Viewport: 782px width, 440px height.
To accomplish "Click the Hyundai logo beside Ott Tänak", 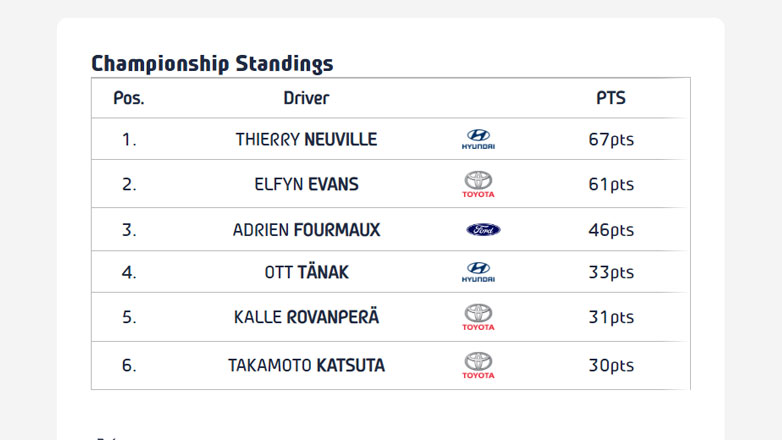I will [478, 272].
